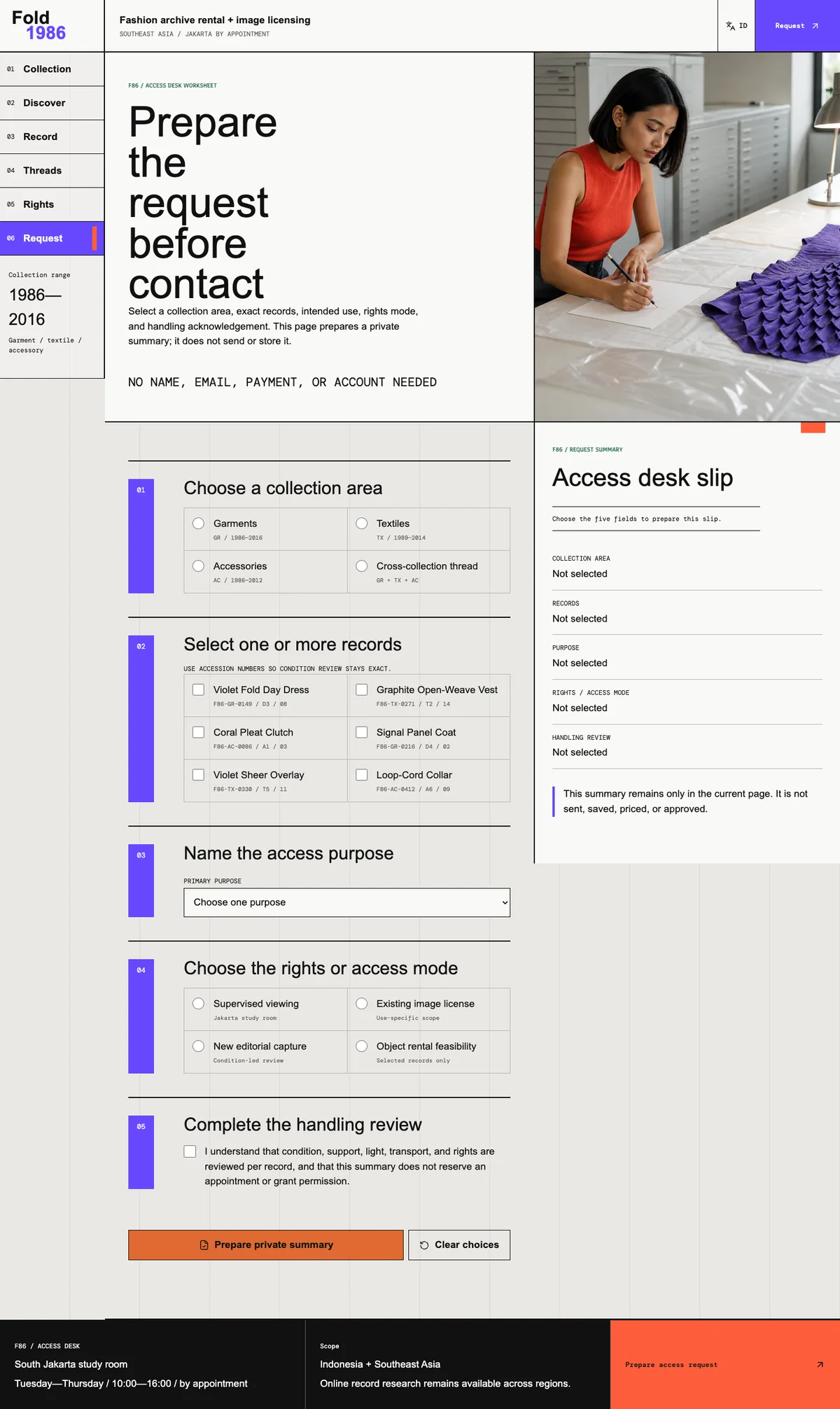Choose Existing image license mode
This screenshot has width=840, height=1409.
(362, 1004)
